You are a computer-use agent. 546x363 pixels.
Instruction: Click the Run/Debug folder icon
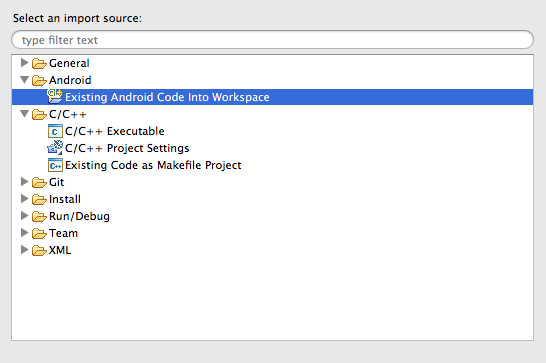pyautogui.click(x=39, y=217)
